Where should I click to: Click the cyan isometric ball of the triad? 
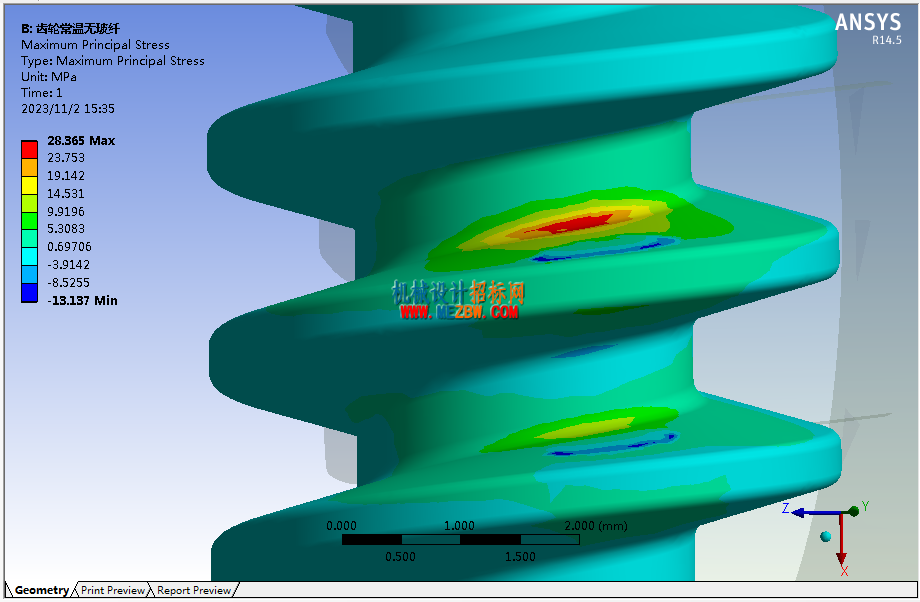coord(826,536)
